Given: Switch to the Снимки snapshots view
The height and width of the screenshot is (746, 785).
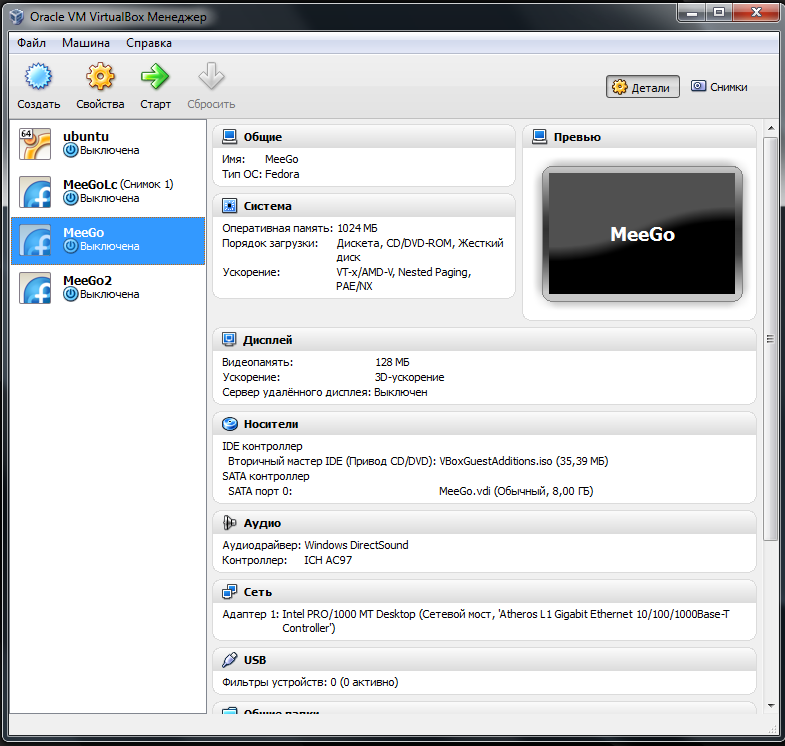Looking at the screenshot, I should tap(719, 87).
